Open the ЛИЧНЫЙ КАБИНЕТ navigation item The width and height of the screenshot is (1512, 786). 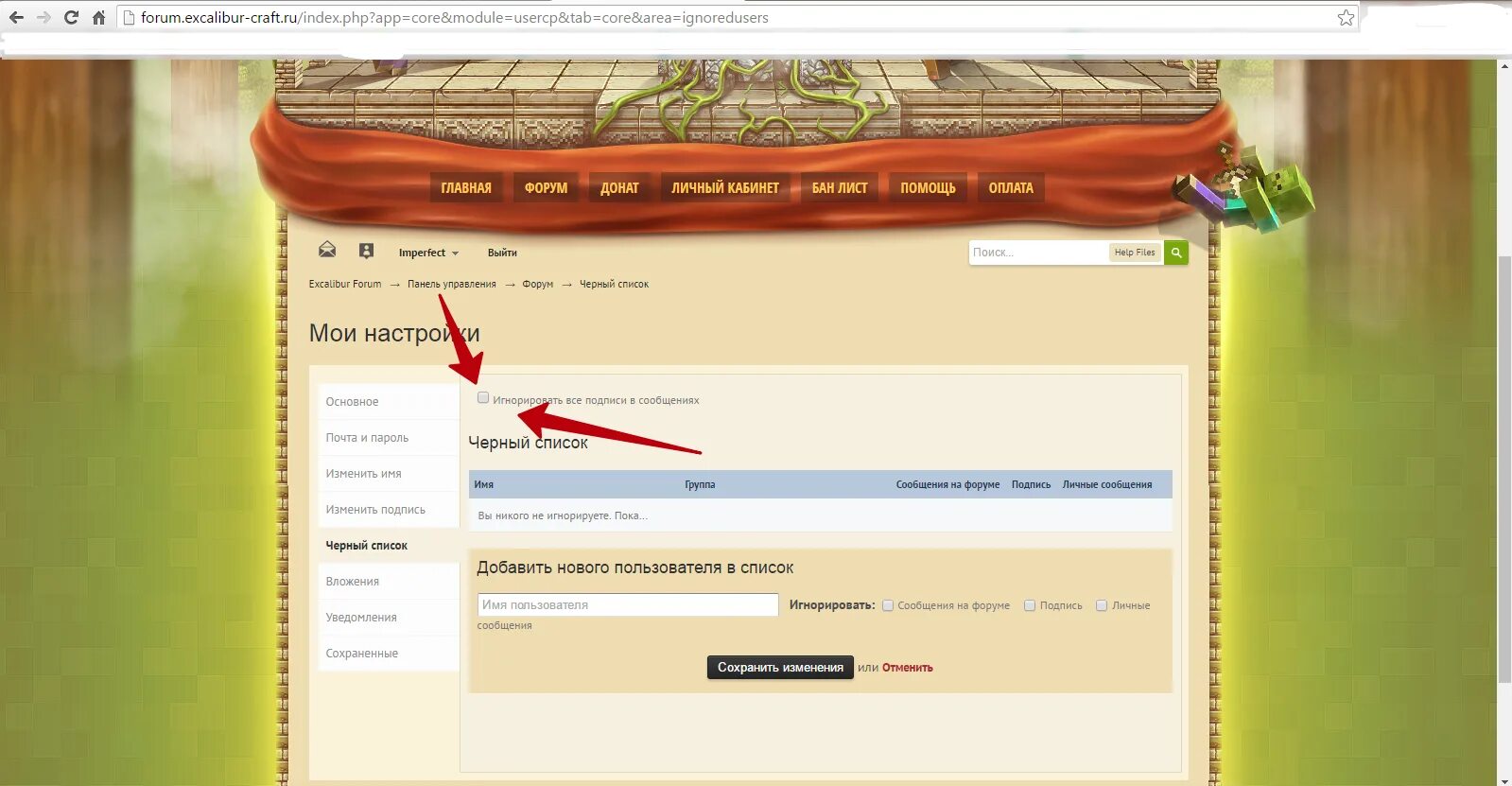pos(725,188)
